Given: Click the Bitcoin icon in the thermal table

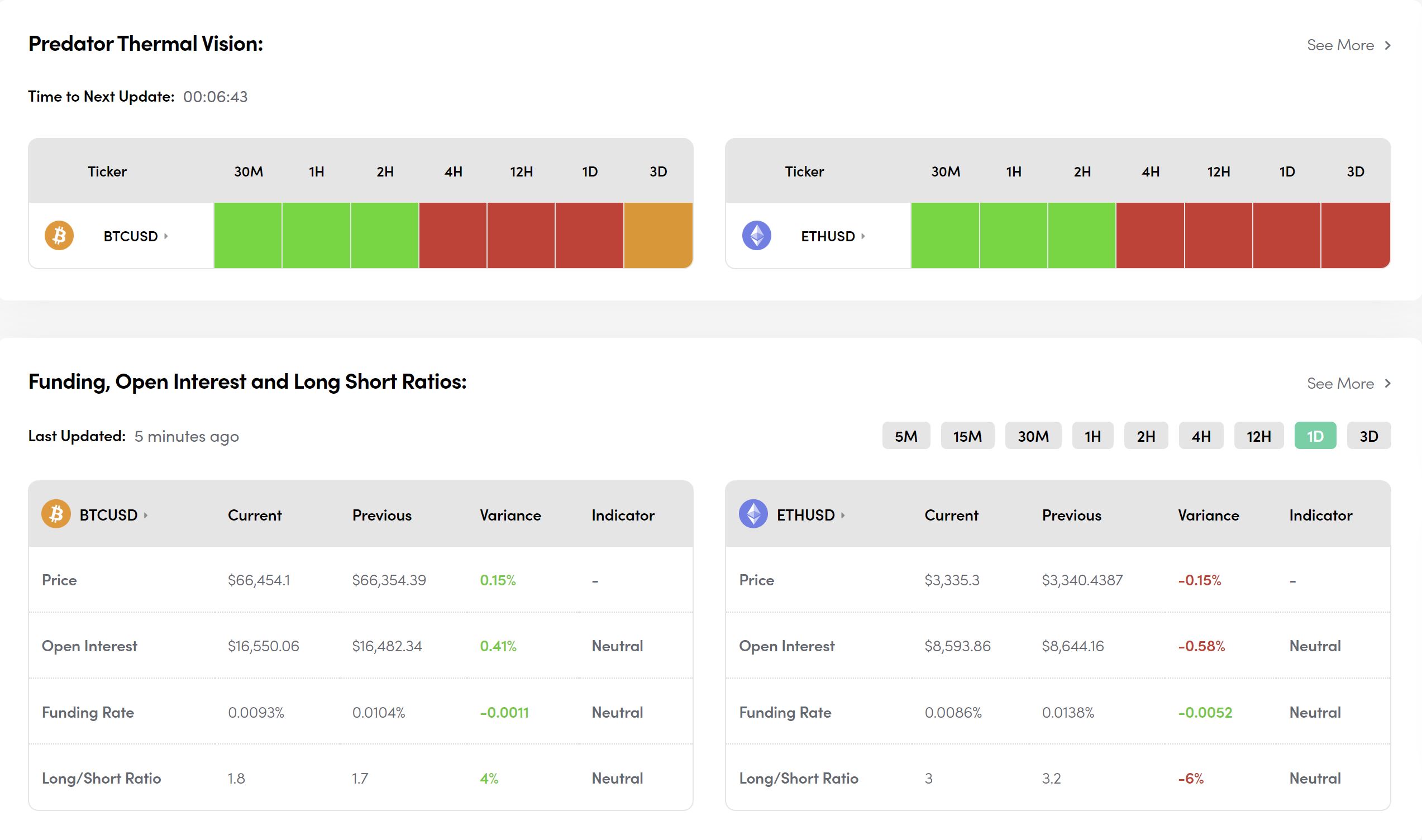Looking at the screenshot, I should 59,236.
